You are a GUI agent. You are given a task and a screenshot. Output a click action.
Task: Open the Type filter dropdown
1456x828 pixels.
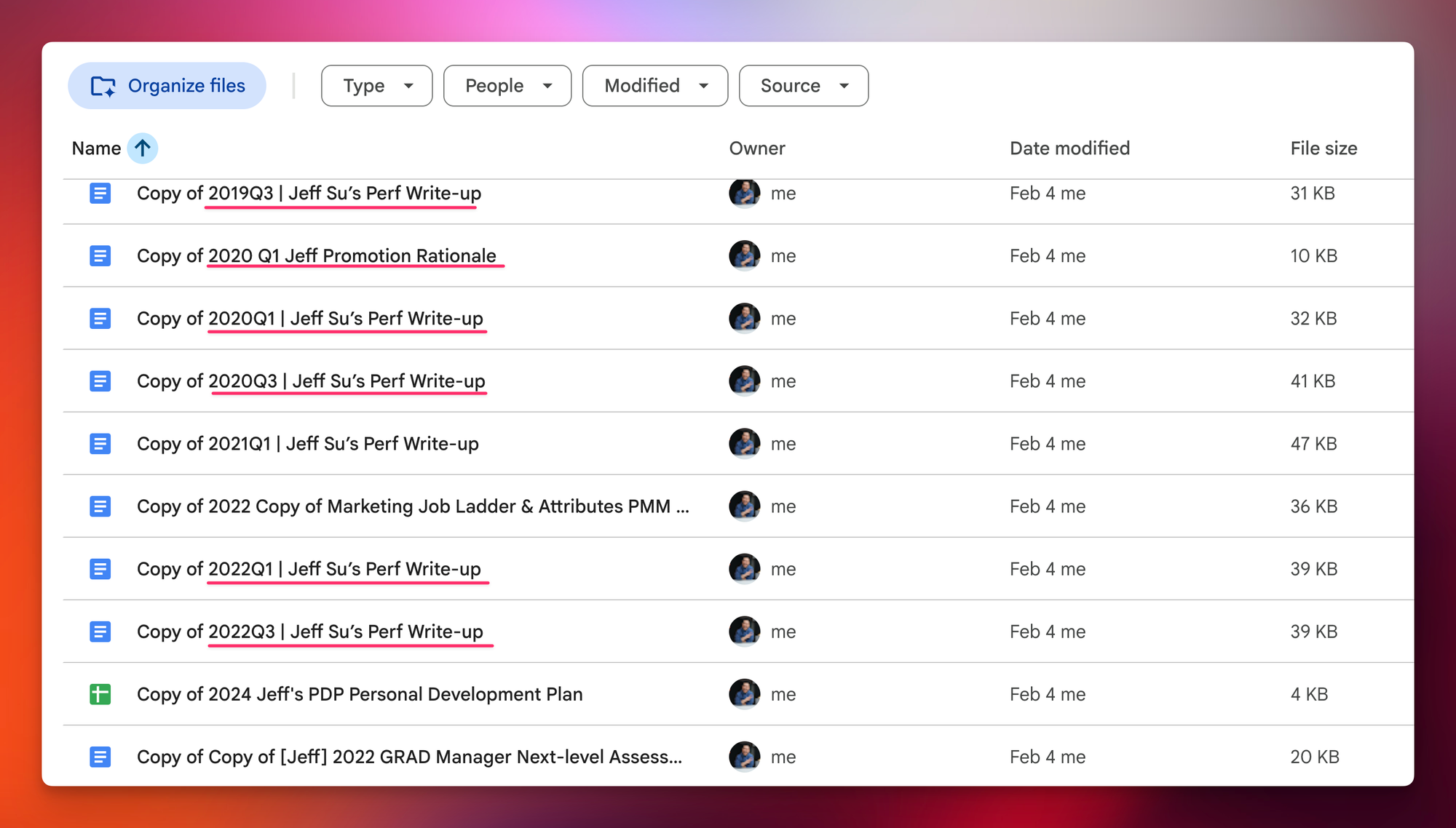pos(376,86)
